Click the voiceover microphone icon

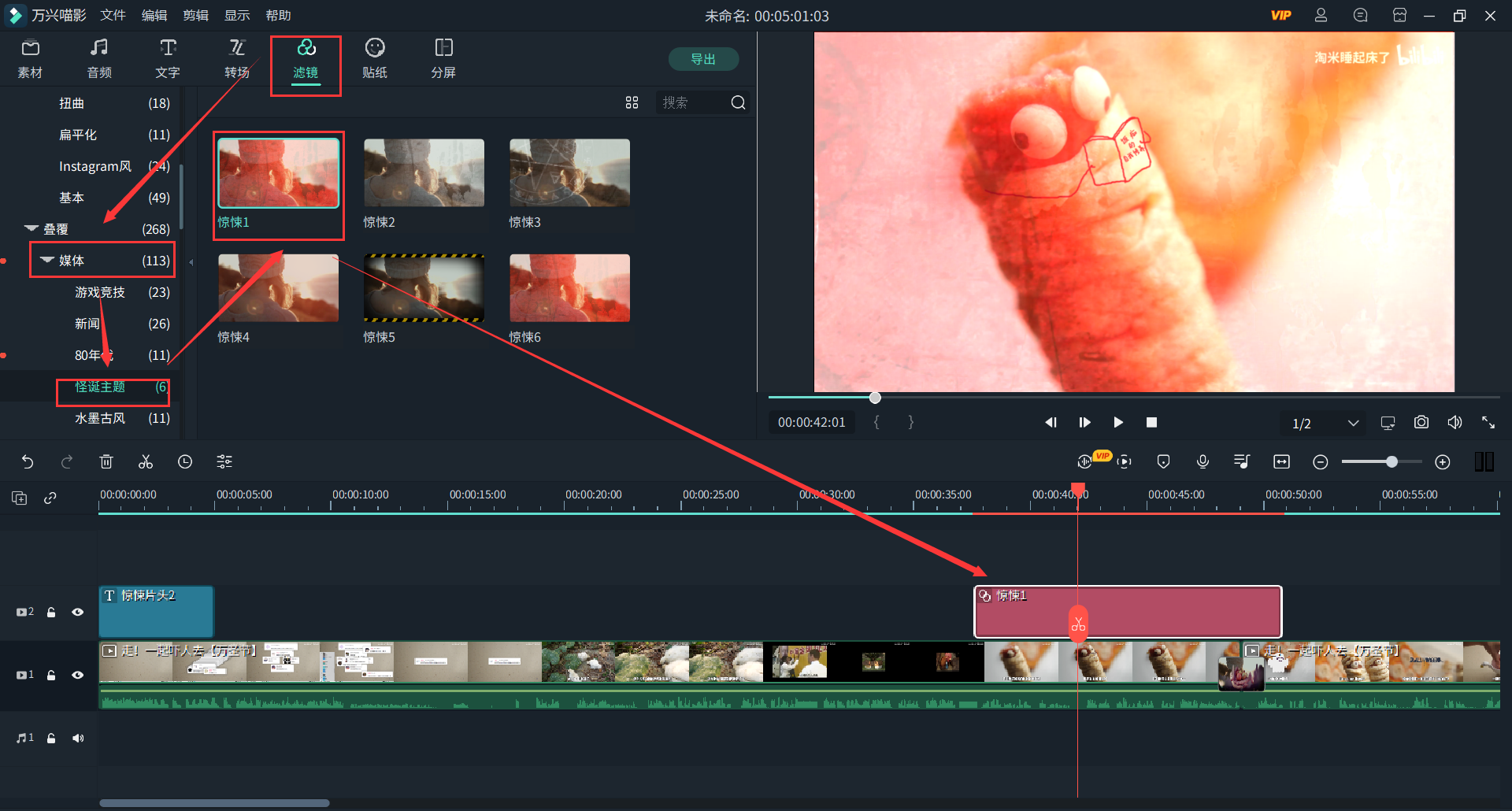1203,462
